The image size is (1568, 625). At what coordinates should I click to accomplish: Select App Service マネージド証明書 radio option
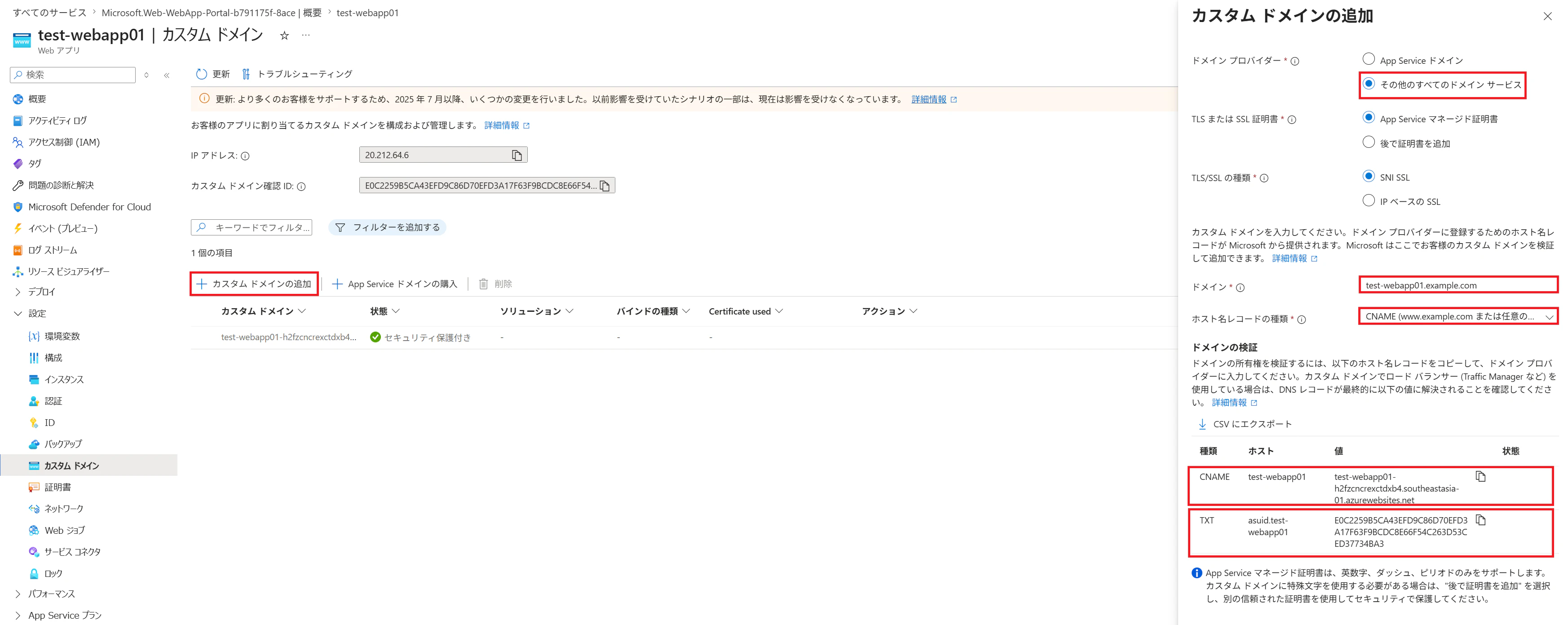(1368, 118)
